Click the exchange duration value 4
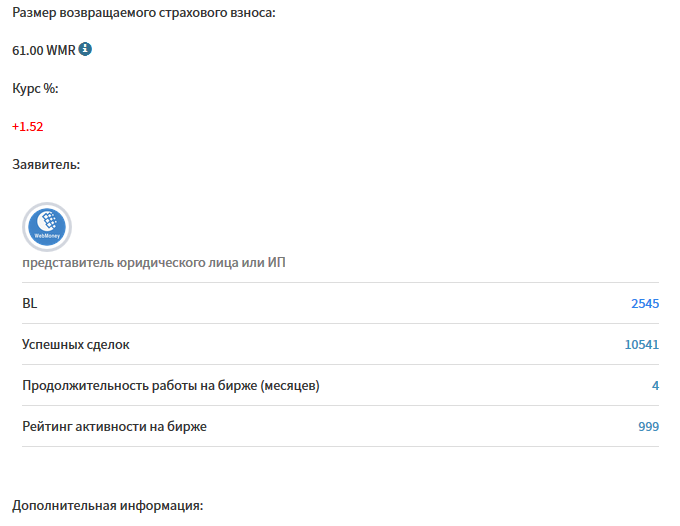 pos(655,386)
